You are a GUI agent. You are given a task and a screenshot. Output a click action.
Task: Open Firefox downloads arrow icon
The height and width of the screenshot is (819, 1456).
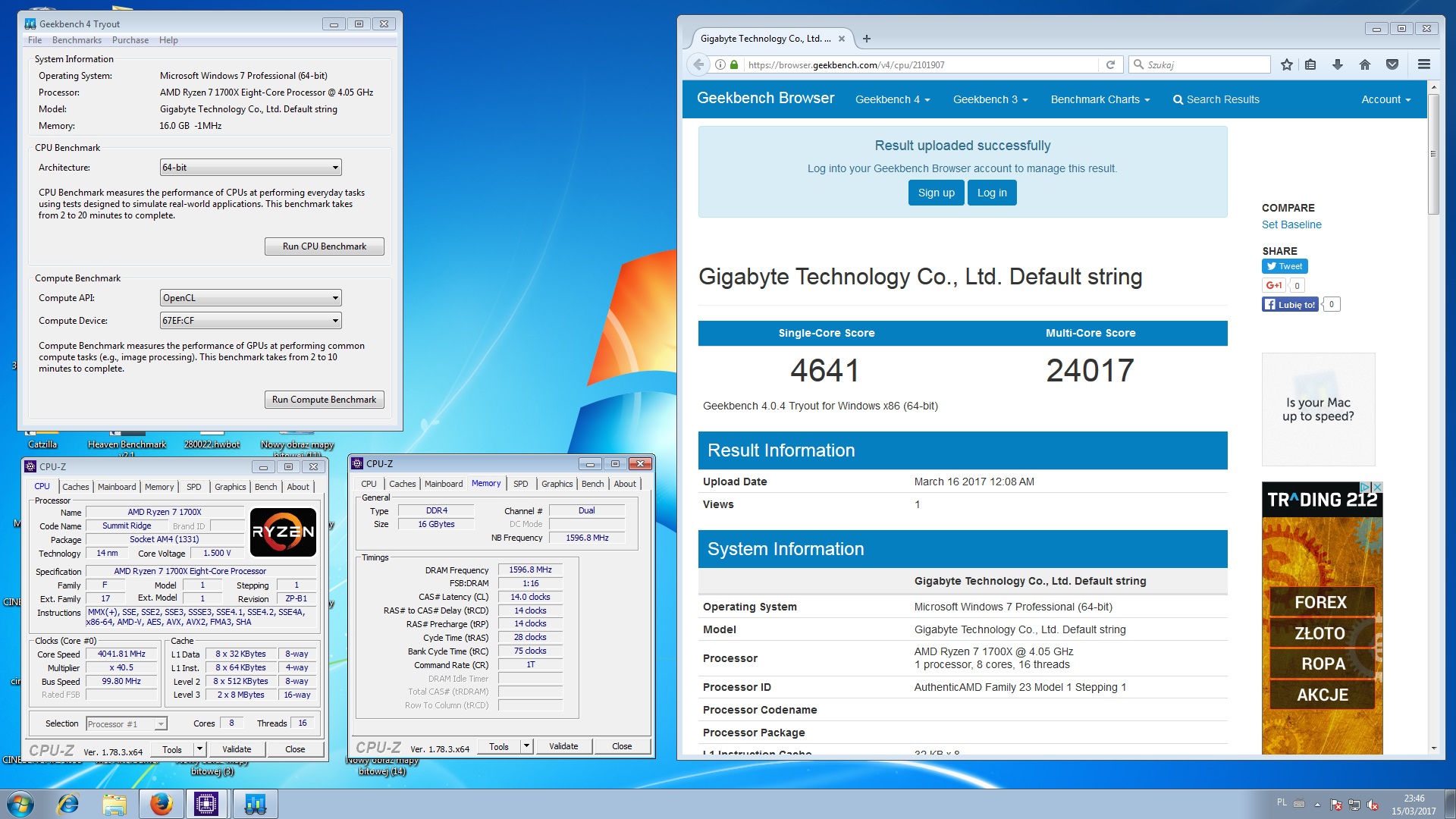pos(1338,65)
